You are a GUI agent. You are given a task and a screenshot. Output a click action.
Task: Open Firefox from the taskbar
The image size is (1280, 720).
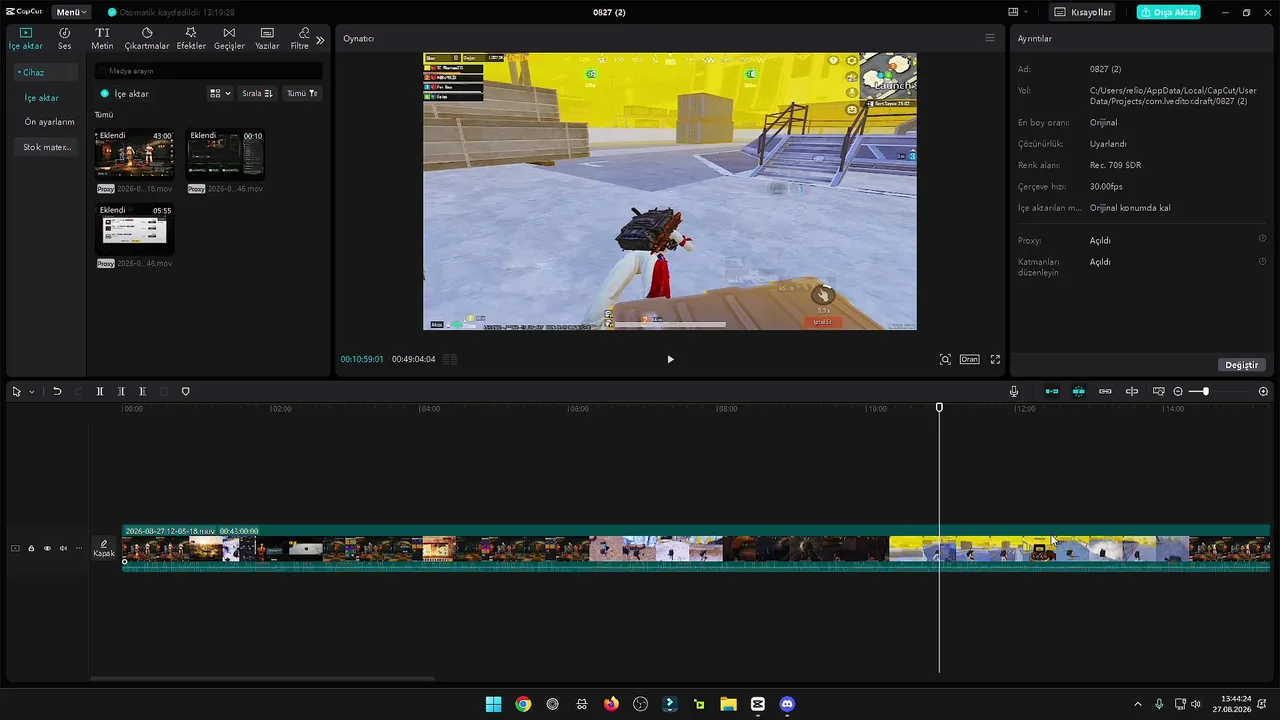click(x=611, y=704)
